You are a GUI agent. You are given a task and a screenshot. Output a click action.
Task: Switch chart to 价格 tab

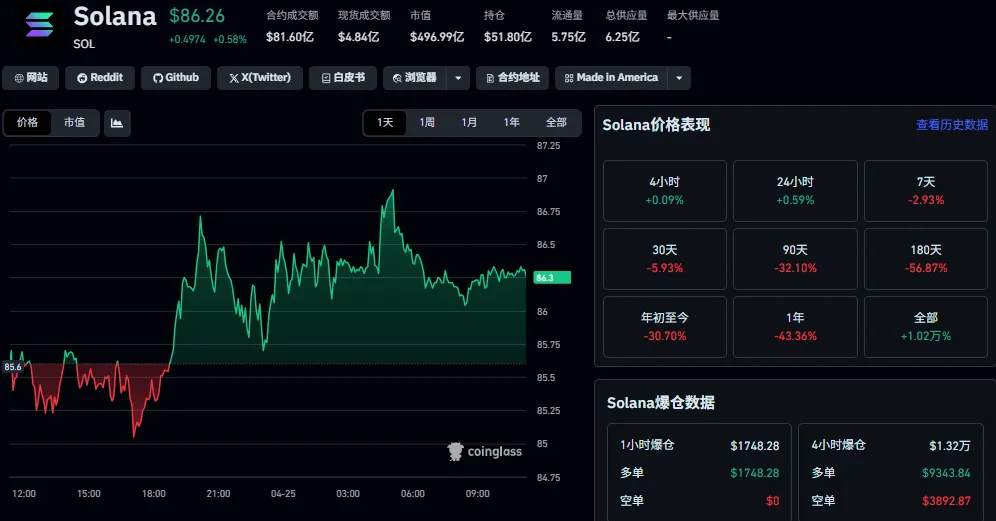point(27,123)
